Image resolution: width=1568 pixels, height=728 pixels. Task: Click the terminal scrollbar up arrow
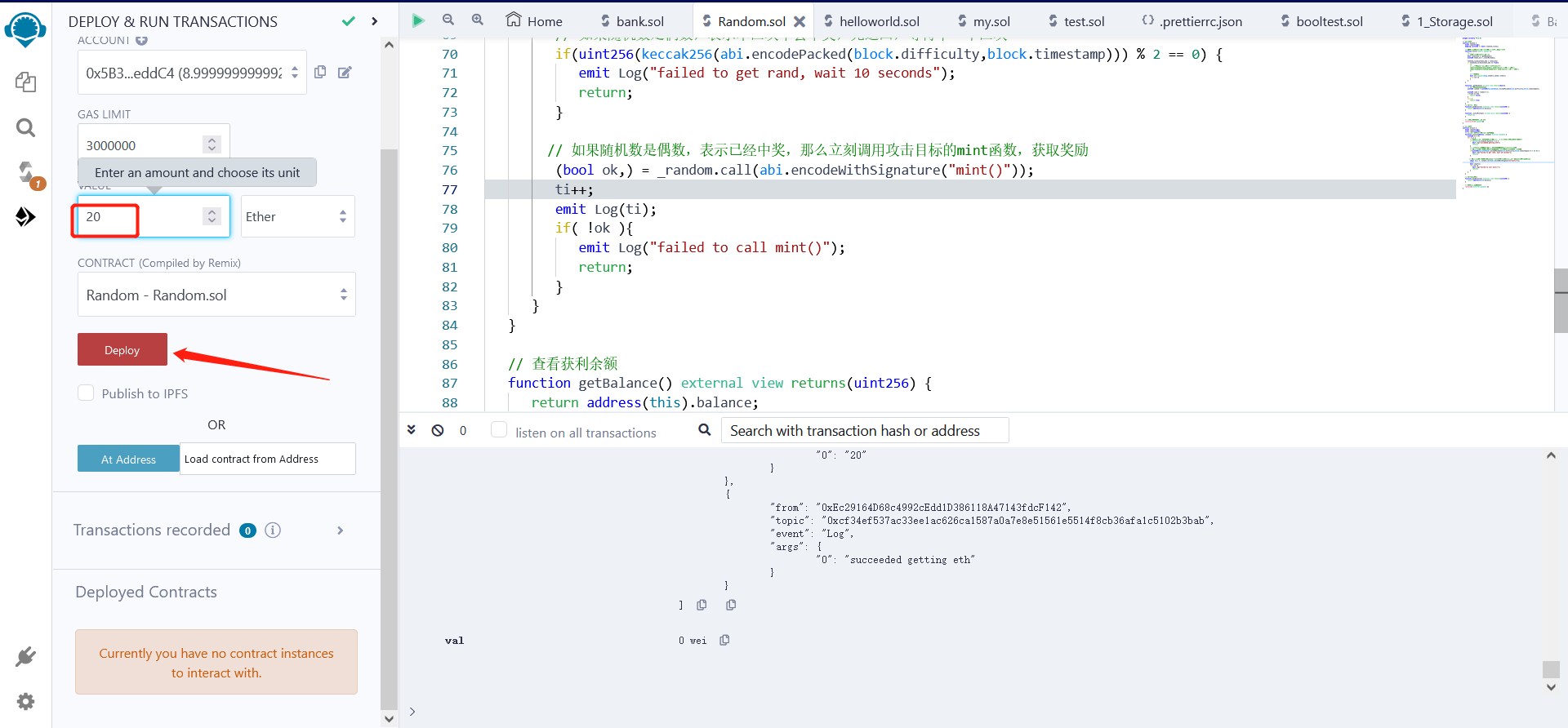pos(1551,455)
